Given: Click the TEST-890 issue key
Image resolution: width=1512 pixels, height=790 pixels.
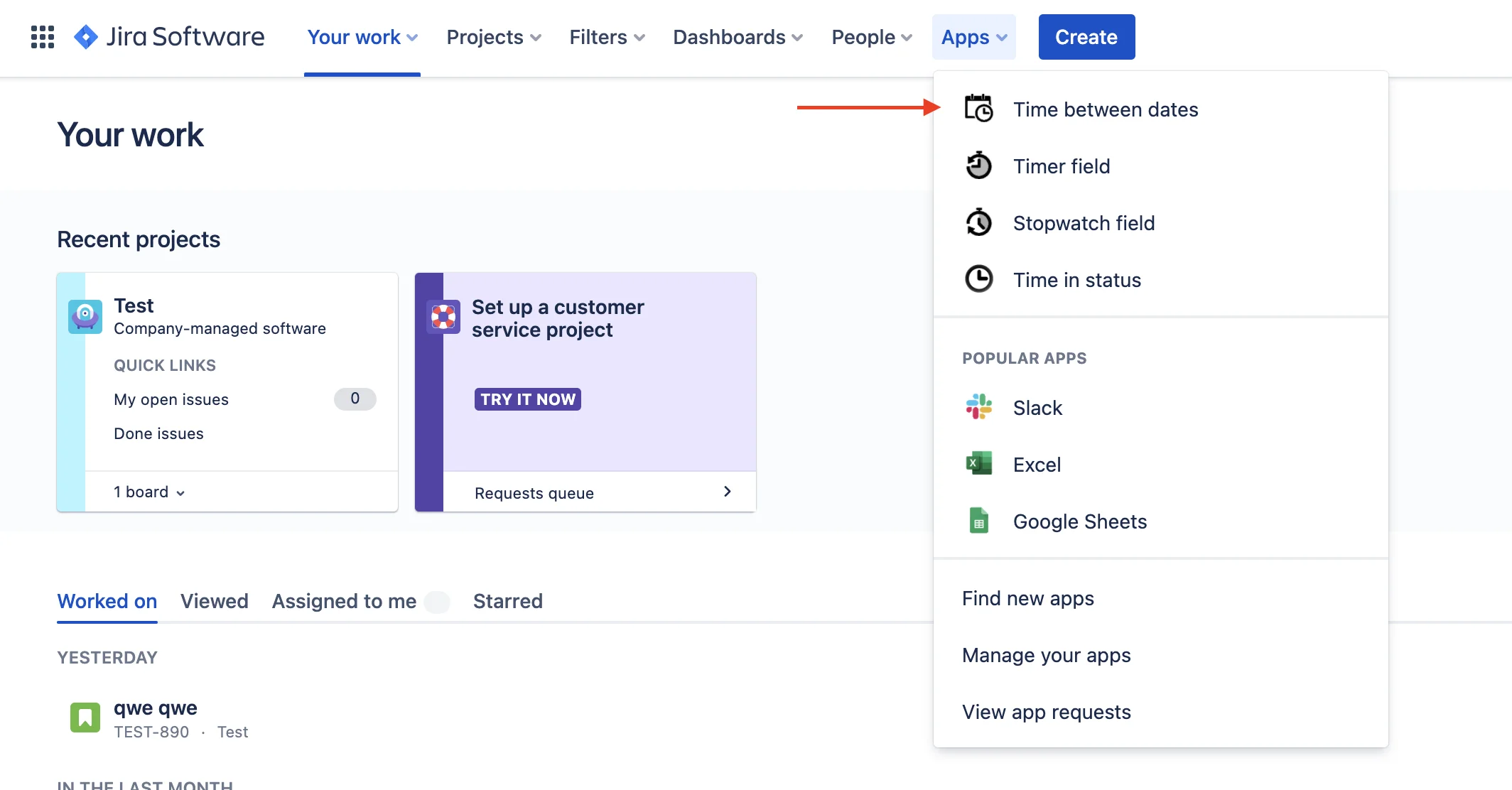Looking at the screenshot, I should pyautogui.click(x=151, y=732).
